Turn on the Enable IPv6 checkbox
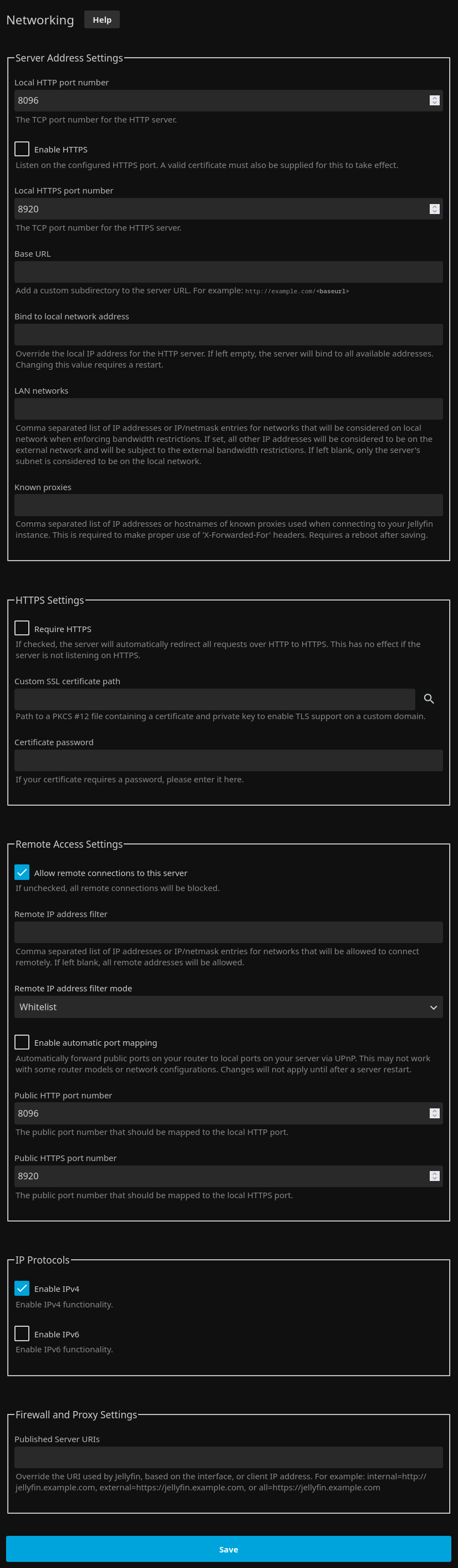Screen dimensions: 458x1568 coord(22,1333)
